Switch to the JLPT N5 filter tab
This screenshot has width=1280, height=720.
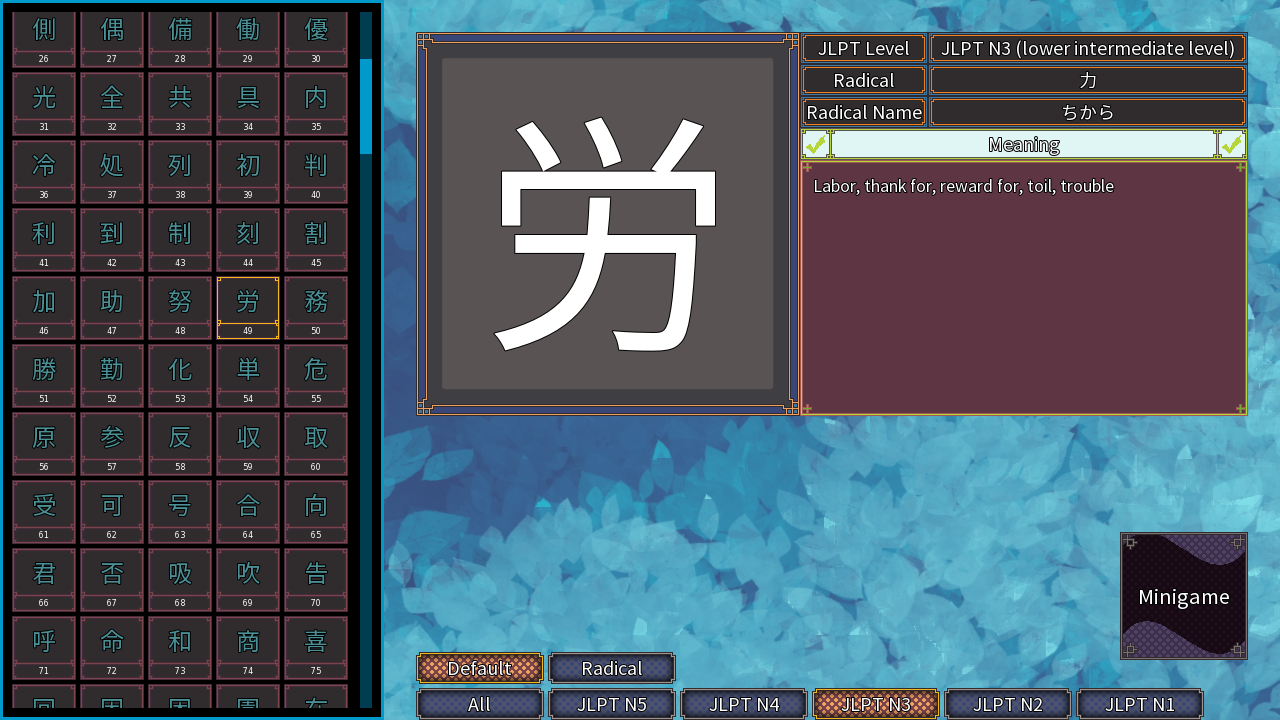pos(611,704)
